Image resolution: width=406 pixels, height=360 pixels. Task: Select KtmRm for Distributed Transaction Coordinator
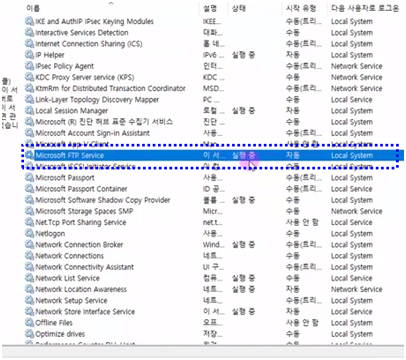coord(110,88)
